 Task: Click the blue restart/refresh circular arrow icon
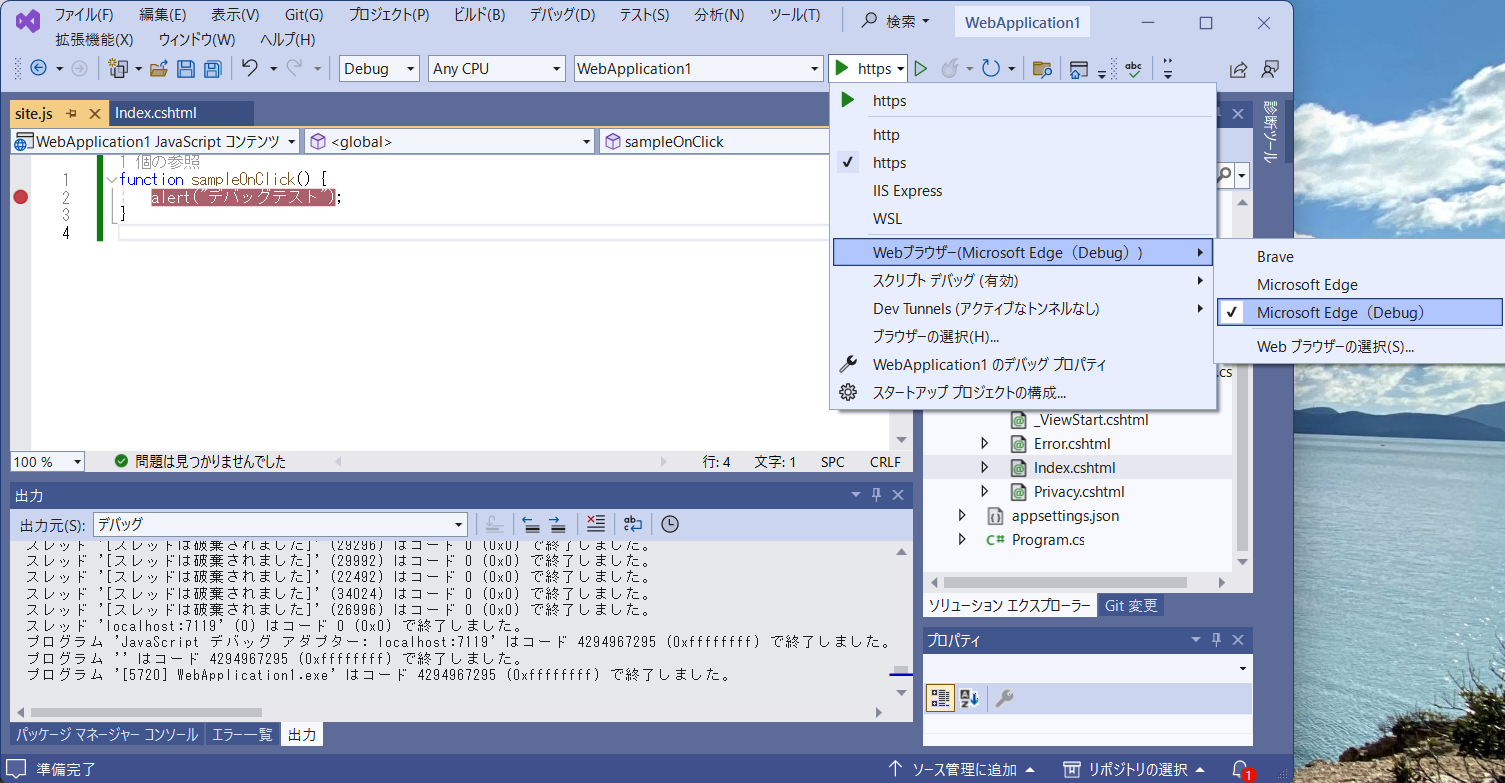click(990, 69)
